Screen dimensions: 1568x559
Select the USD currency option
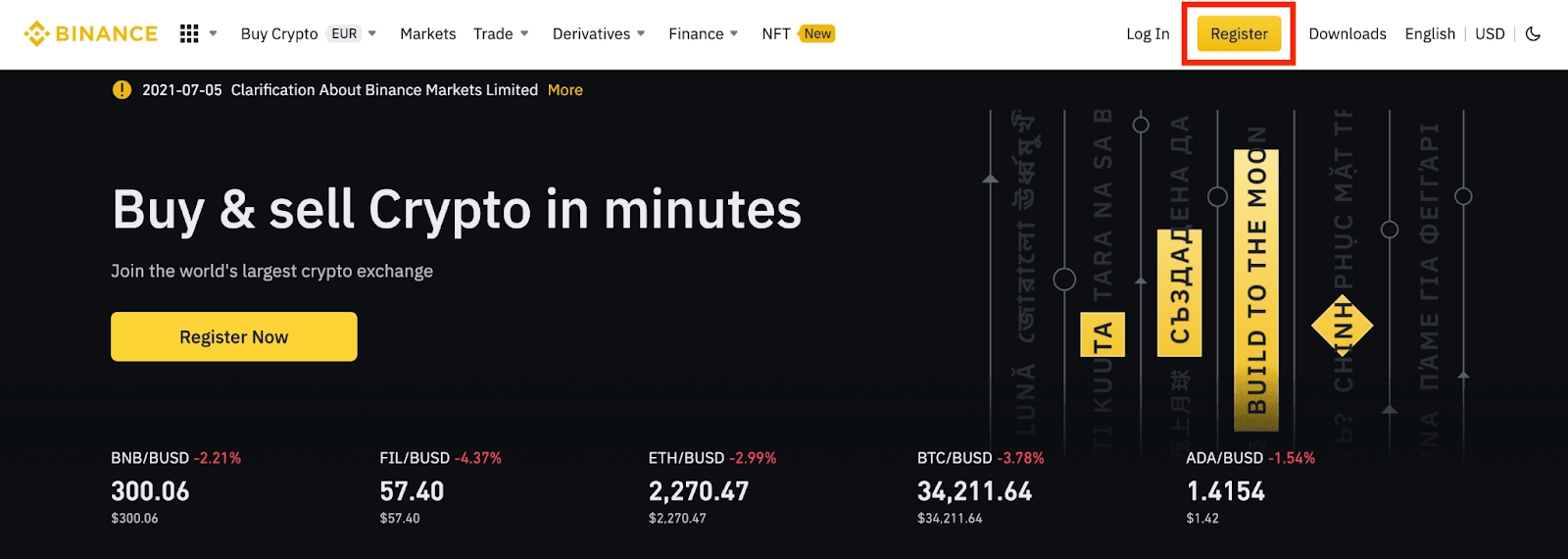click(x=1490, y=33)
